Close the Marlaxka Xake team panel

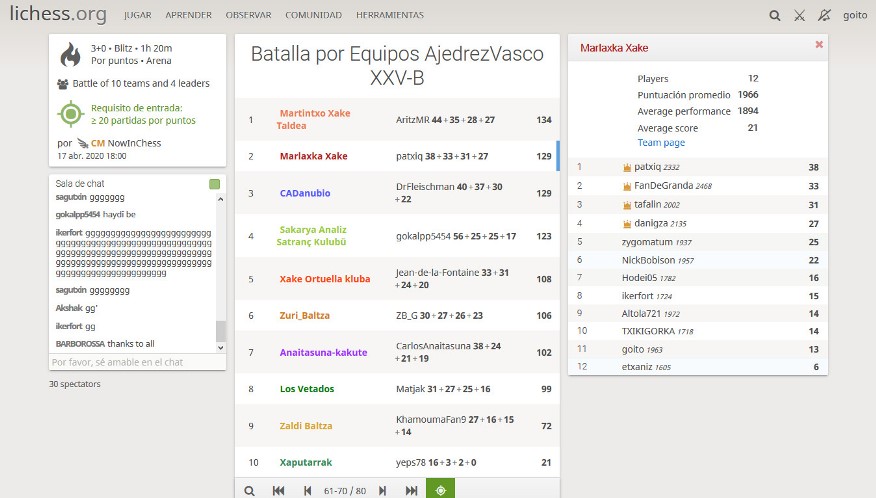pos(819,45)
